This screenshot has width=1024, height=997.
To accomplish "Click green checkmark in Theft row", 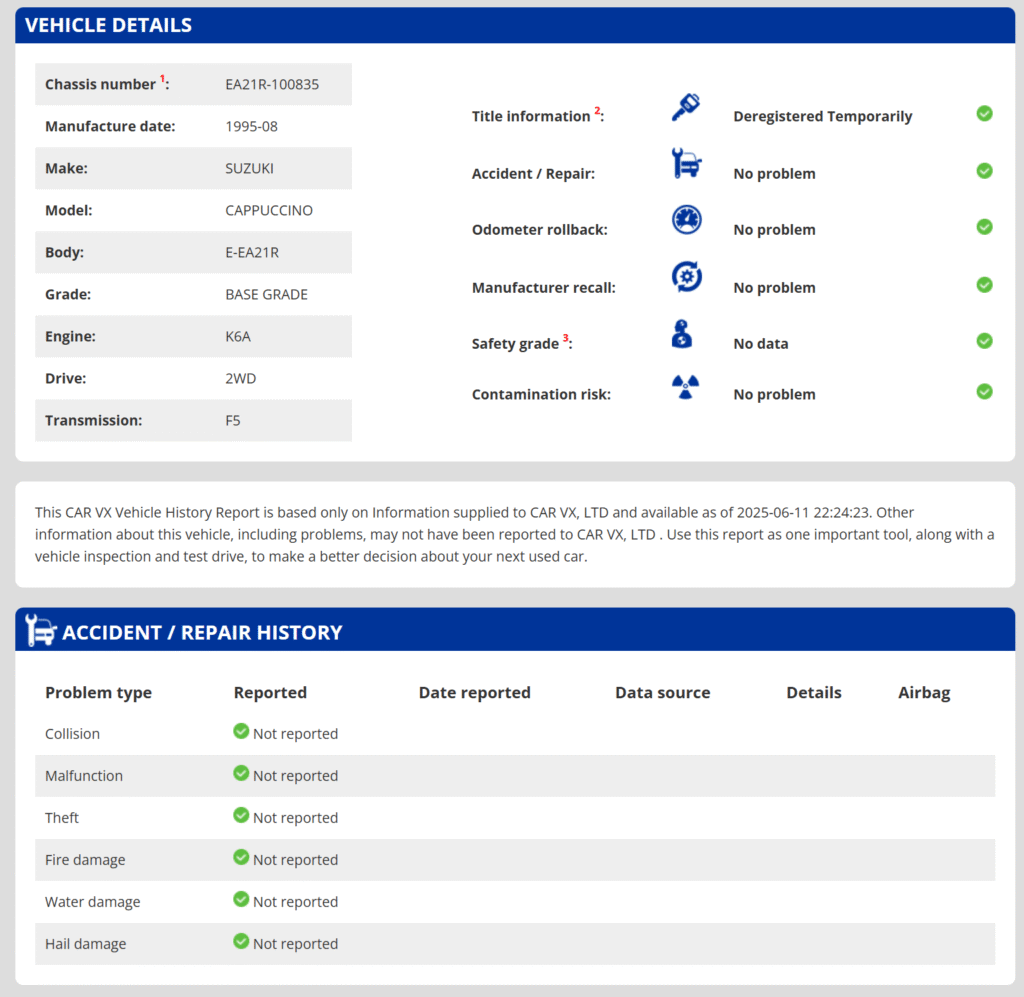I will [241, 816].
